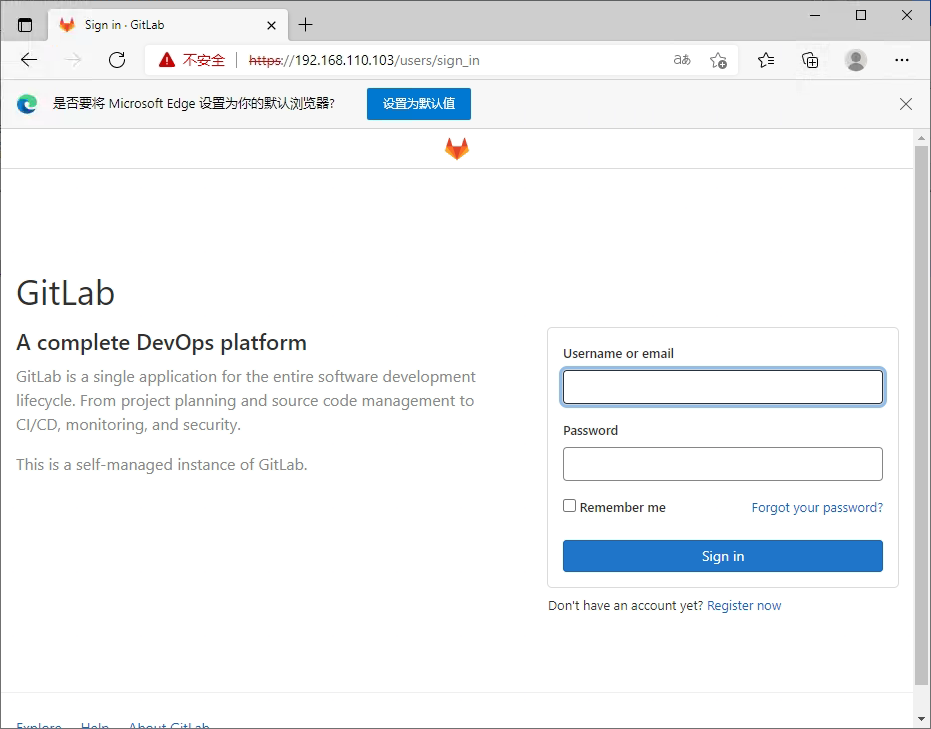Click the 设置为默认值 button
Viewport: 931px width, 729px height.
419,104
